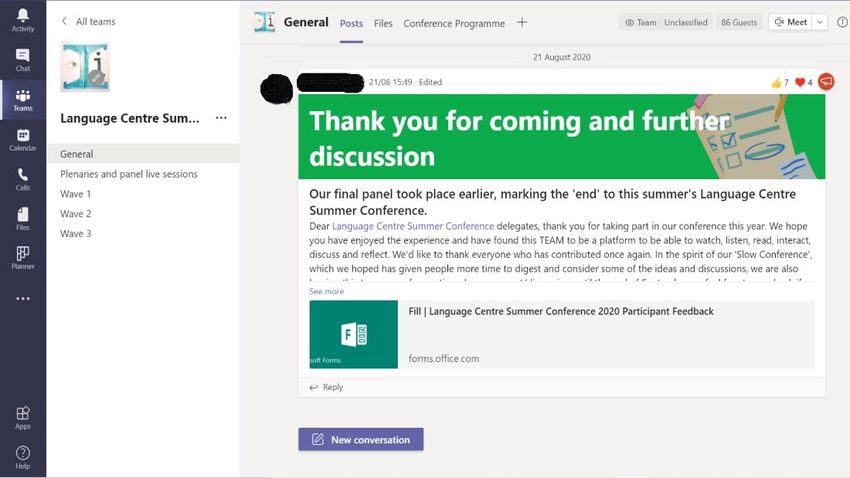
Task: Click the forms.office.com URL text
Action: point(443,358)
